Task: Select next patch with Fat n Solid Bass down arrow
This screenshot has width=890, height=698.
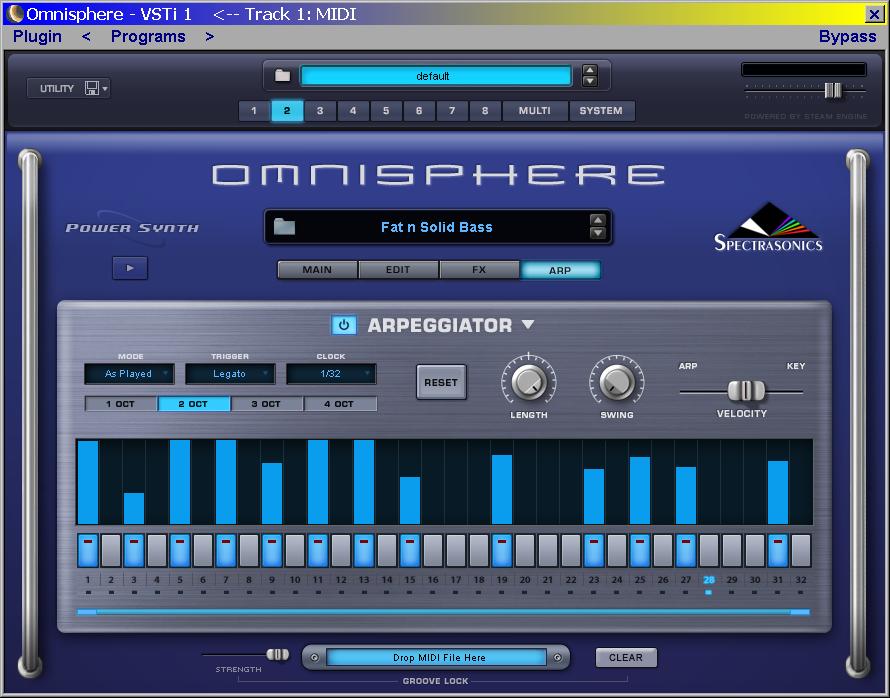Action: tap(598, 233)
